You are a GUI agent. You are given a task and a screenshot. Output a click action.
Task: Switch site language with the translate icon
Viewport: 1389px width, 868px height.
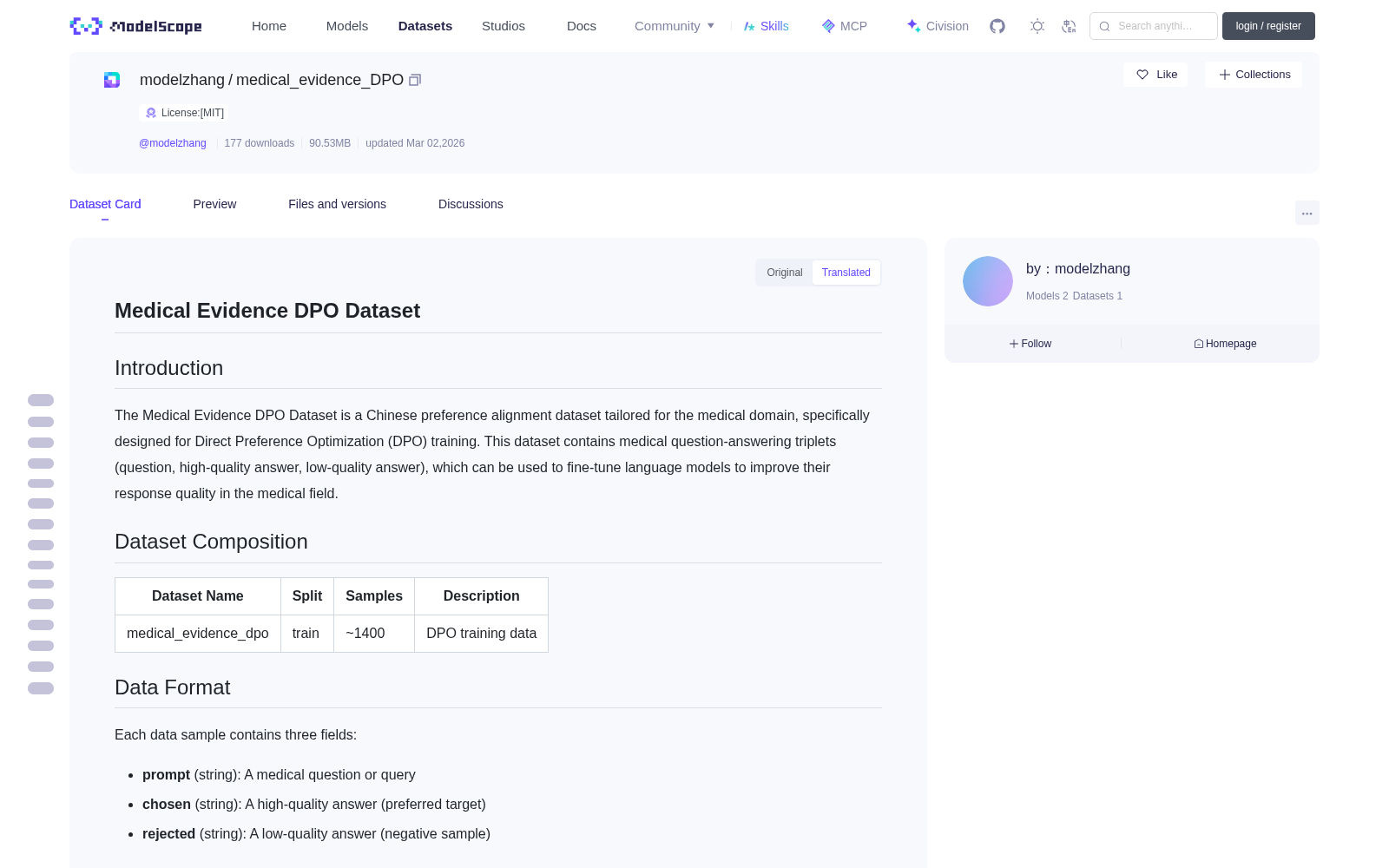click(1069, 26)
